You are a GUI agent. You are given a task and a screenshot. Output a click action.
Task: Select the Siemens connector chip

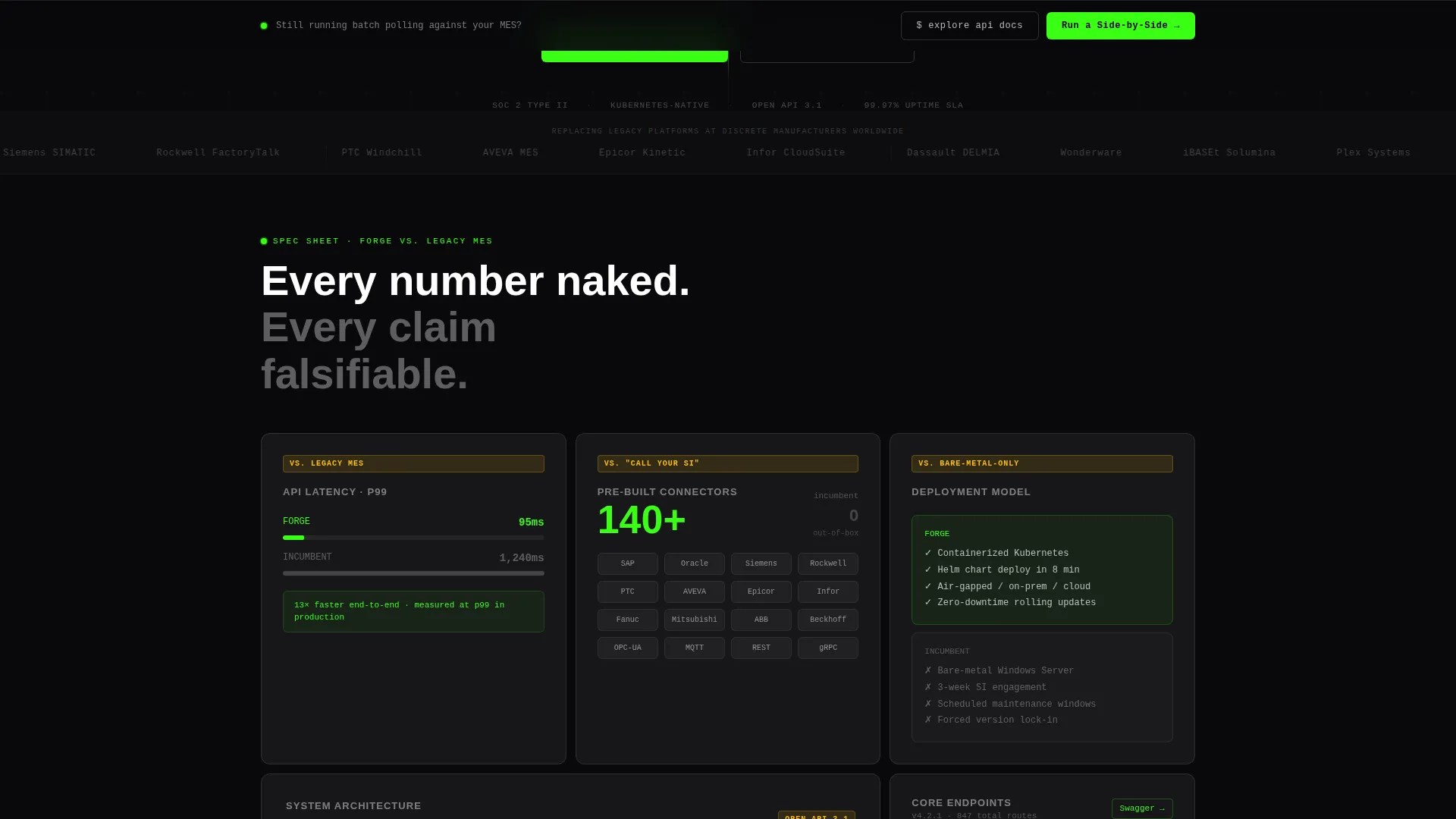tap(761, 563)
